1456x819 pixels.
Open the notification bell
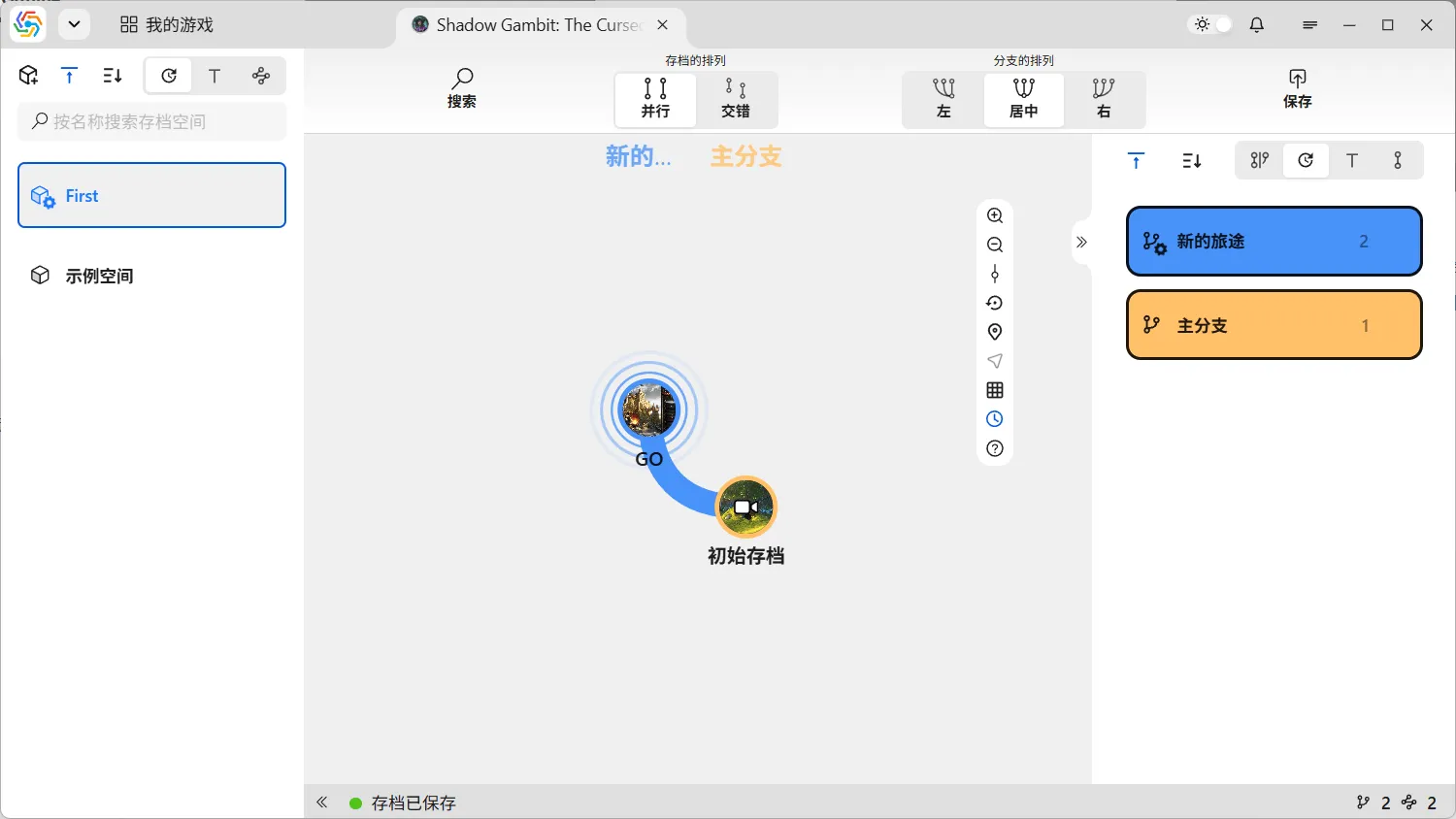pos(1257,25)
